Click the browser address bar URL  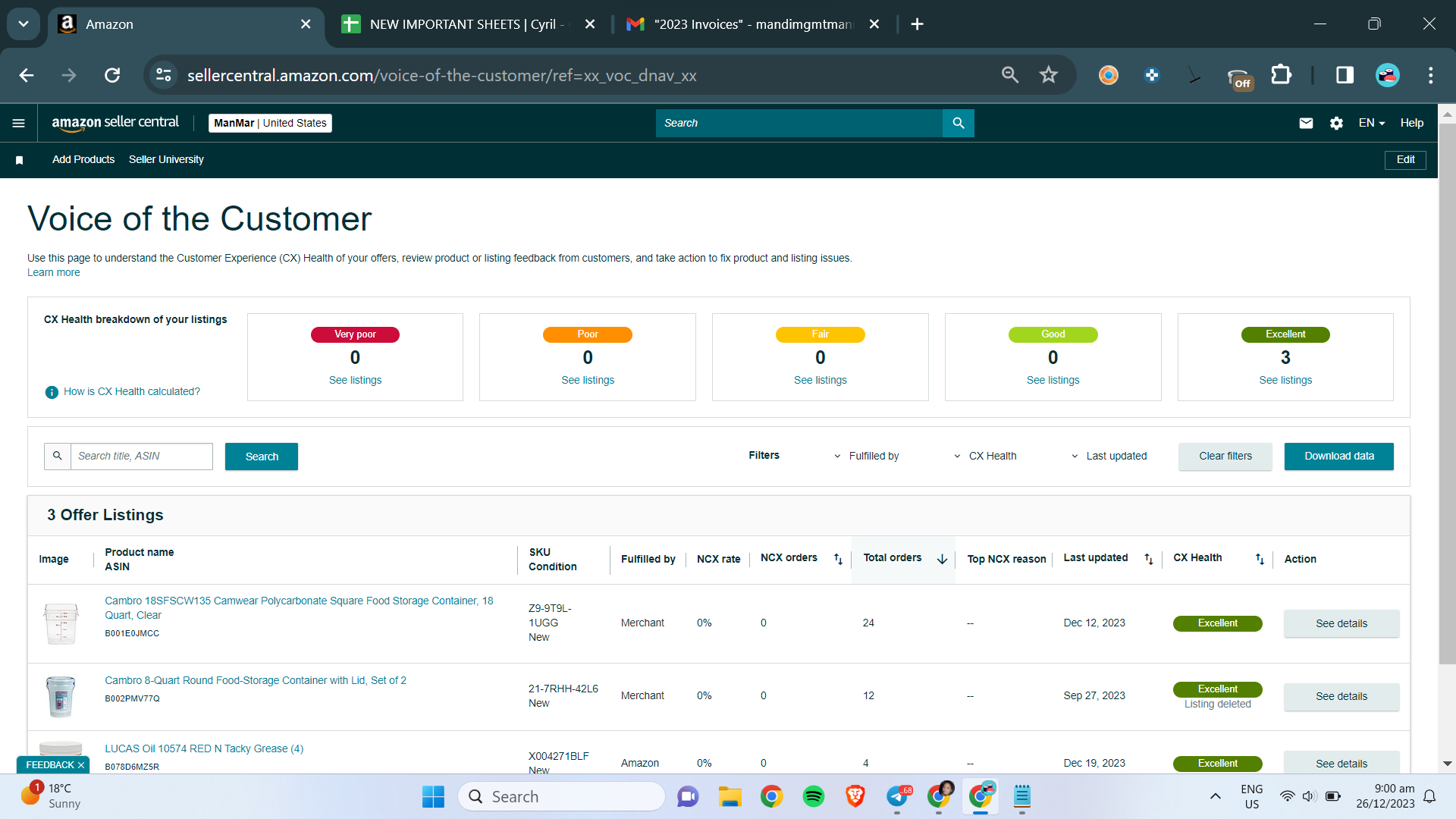(442, 76)
